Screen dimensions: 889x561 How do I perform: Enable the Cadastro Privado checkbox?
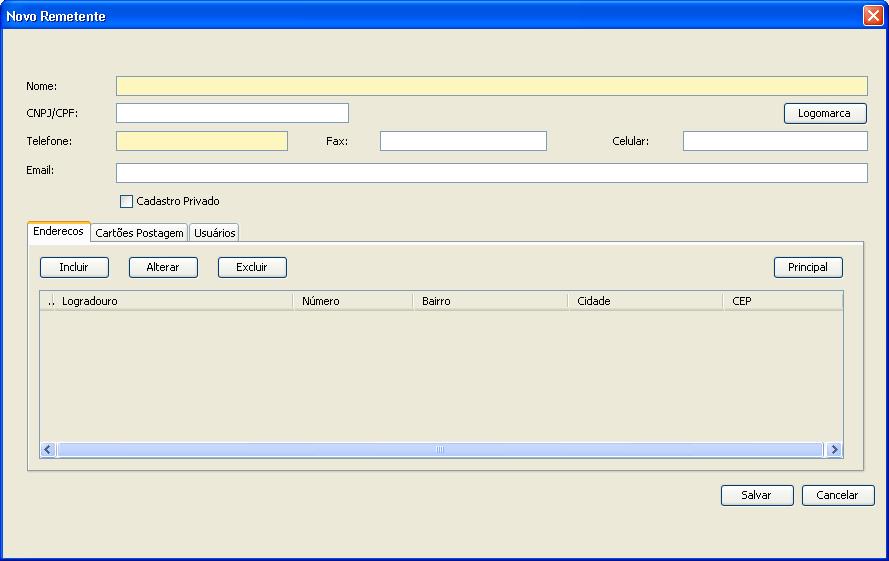click(x=126, y=201)
